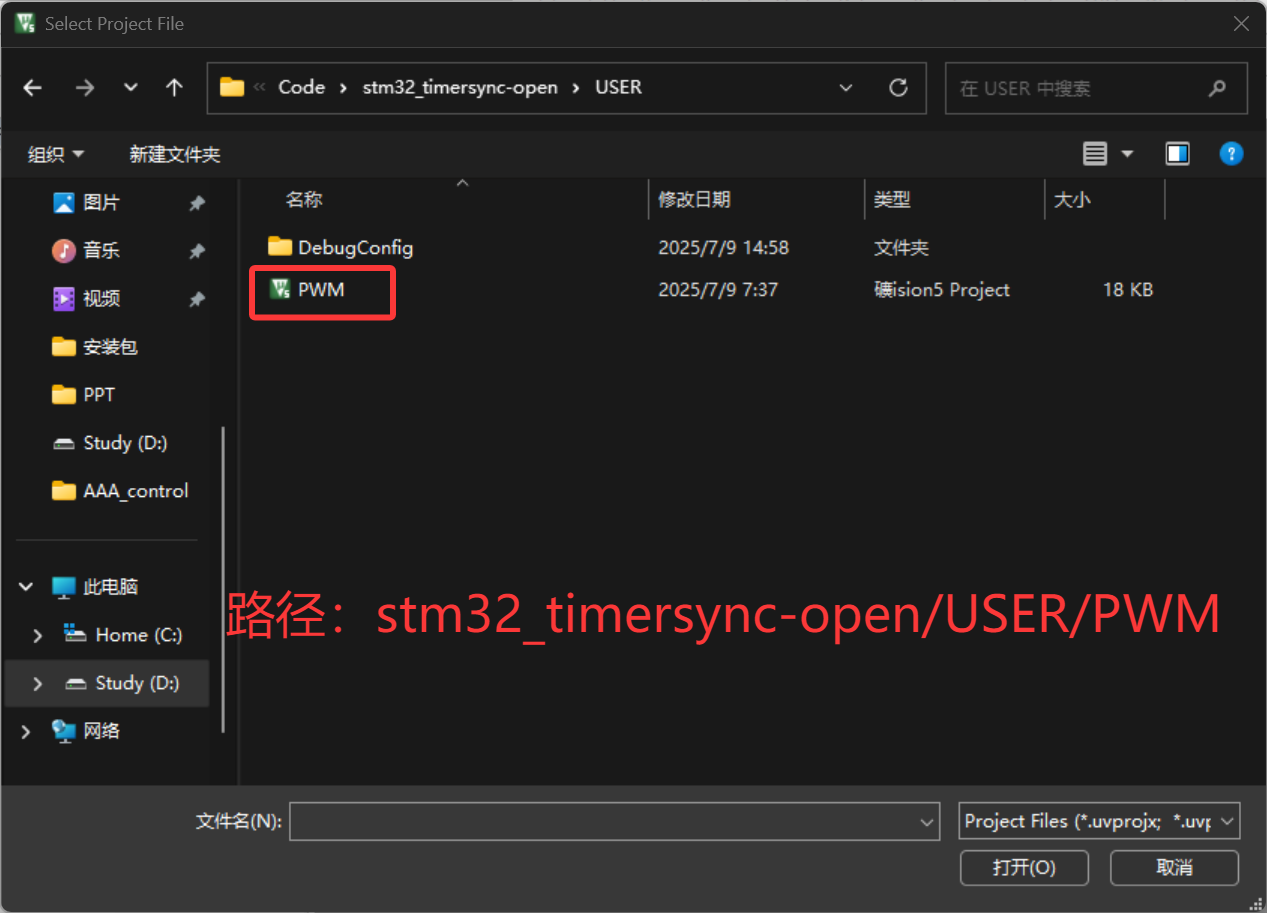Screen dimensions: 1267x913
Task: Expand Home (C:) drive tree node
Action: click(x=38, y=635)
